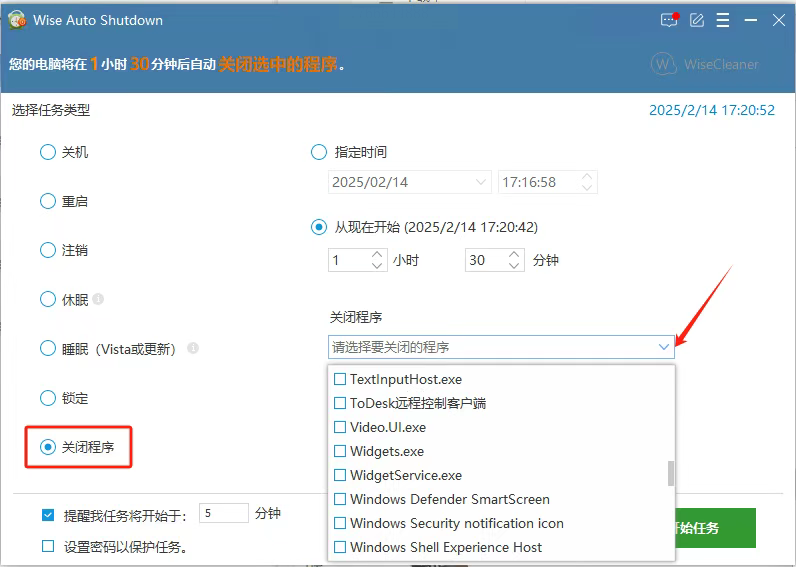
Task: Increase the 小时 hours spinner
Action: click(377, 255)
